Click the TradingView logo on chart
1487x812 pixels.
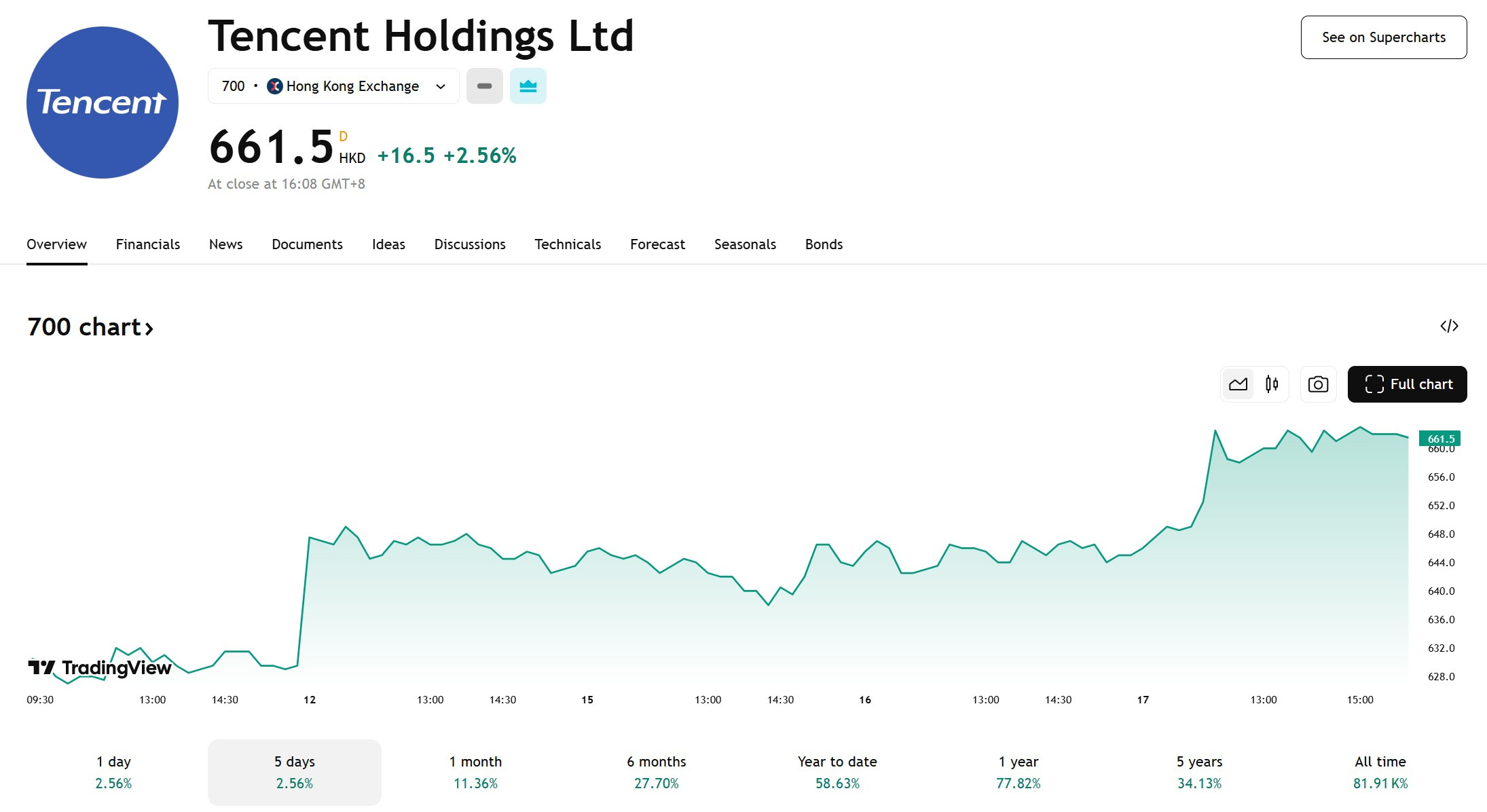[100, 668]
